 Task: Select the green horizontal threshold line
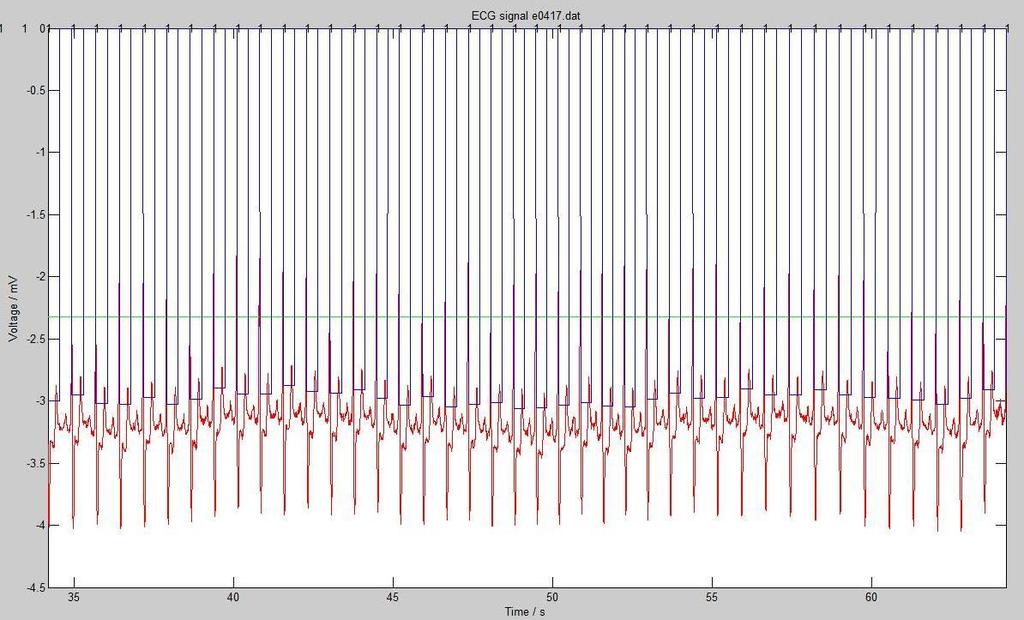528,317
